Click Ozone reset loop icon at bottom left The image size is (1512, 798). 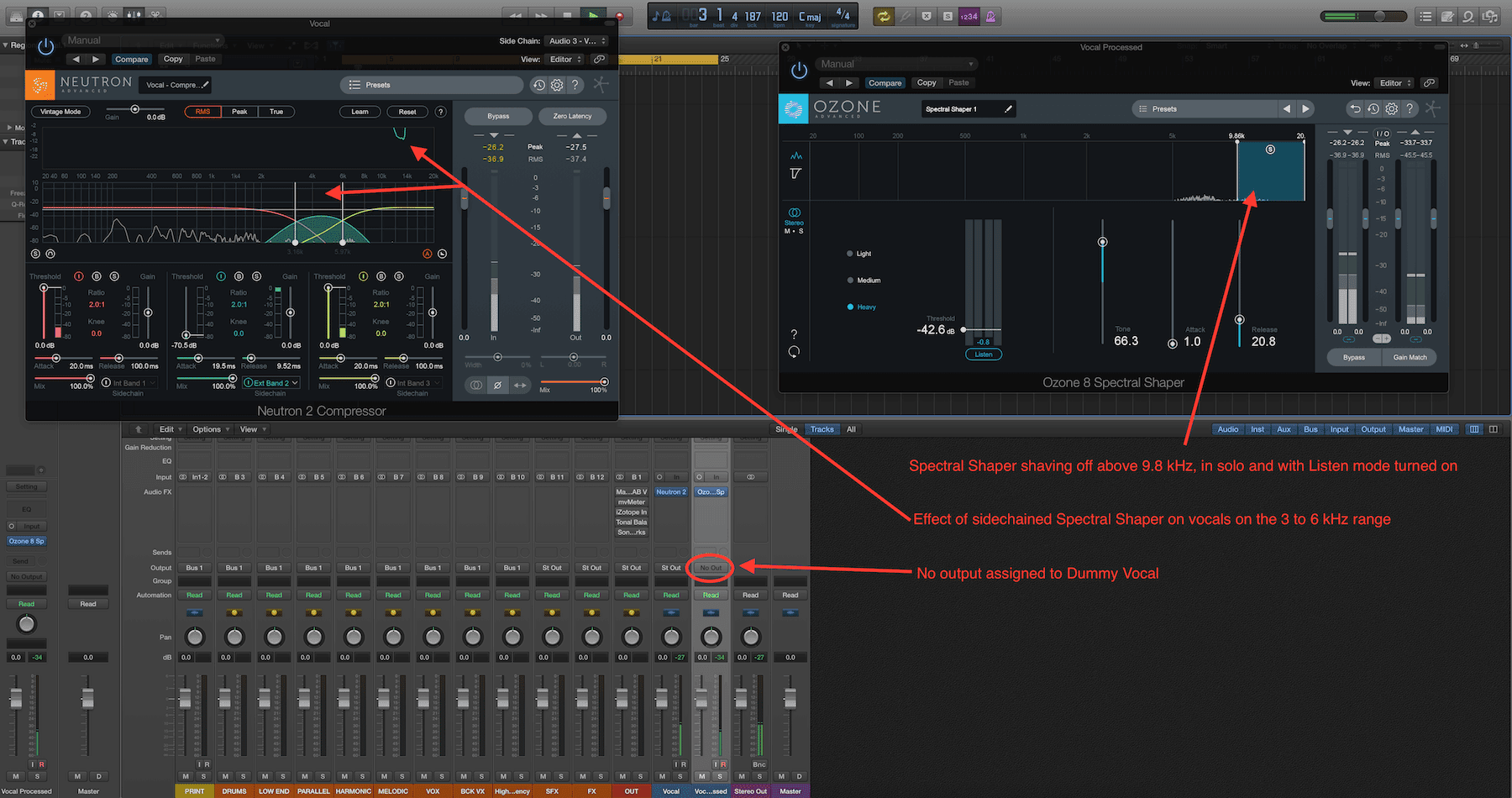click(794, 352)
